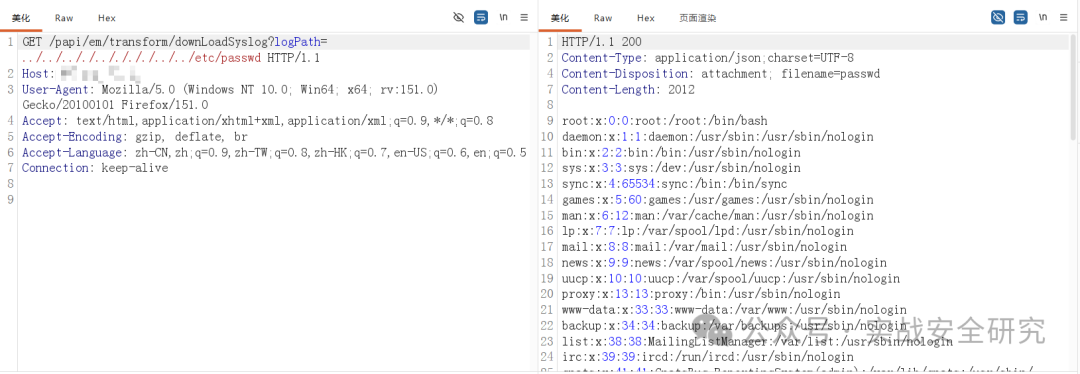Click the daemon:x:1:1 passwd entry
The height and width of the screenshot is (374, 1080).
718,137
